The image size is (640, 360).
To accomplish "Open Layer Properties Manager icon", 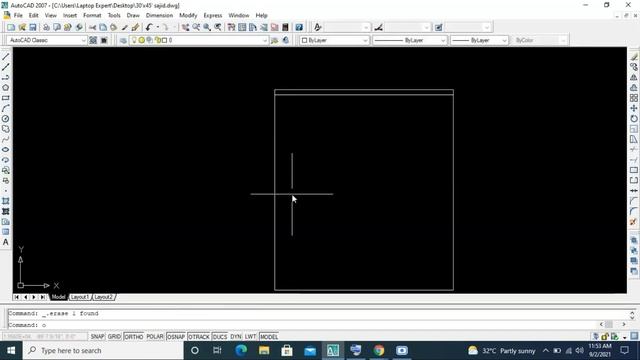I will [123, 40].
